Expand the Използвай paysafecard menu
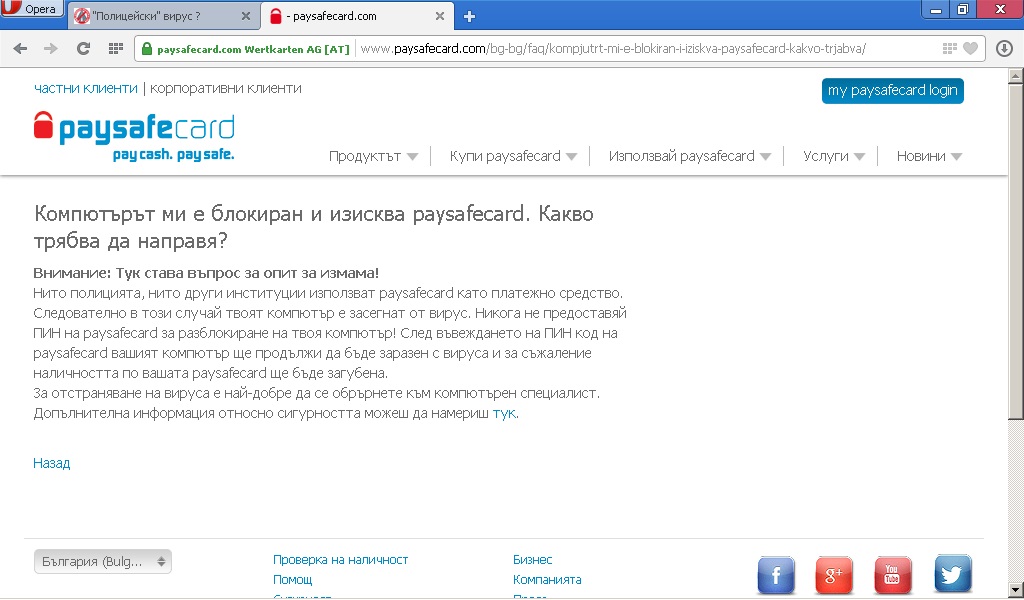The height and width of the screenshot is (600, 1024). (x=690, y=156)
